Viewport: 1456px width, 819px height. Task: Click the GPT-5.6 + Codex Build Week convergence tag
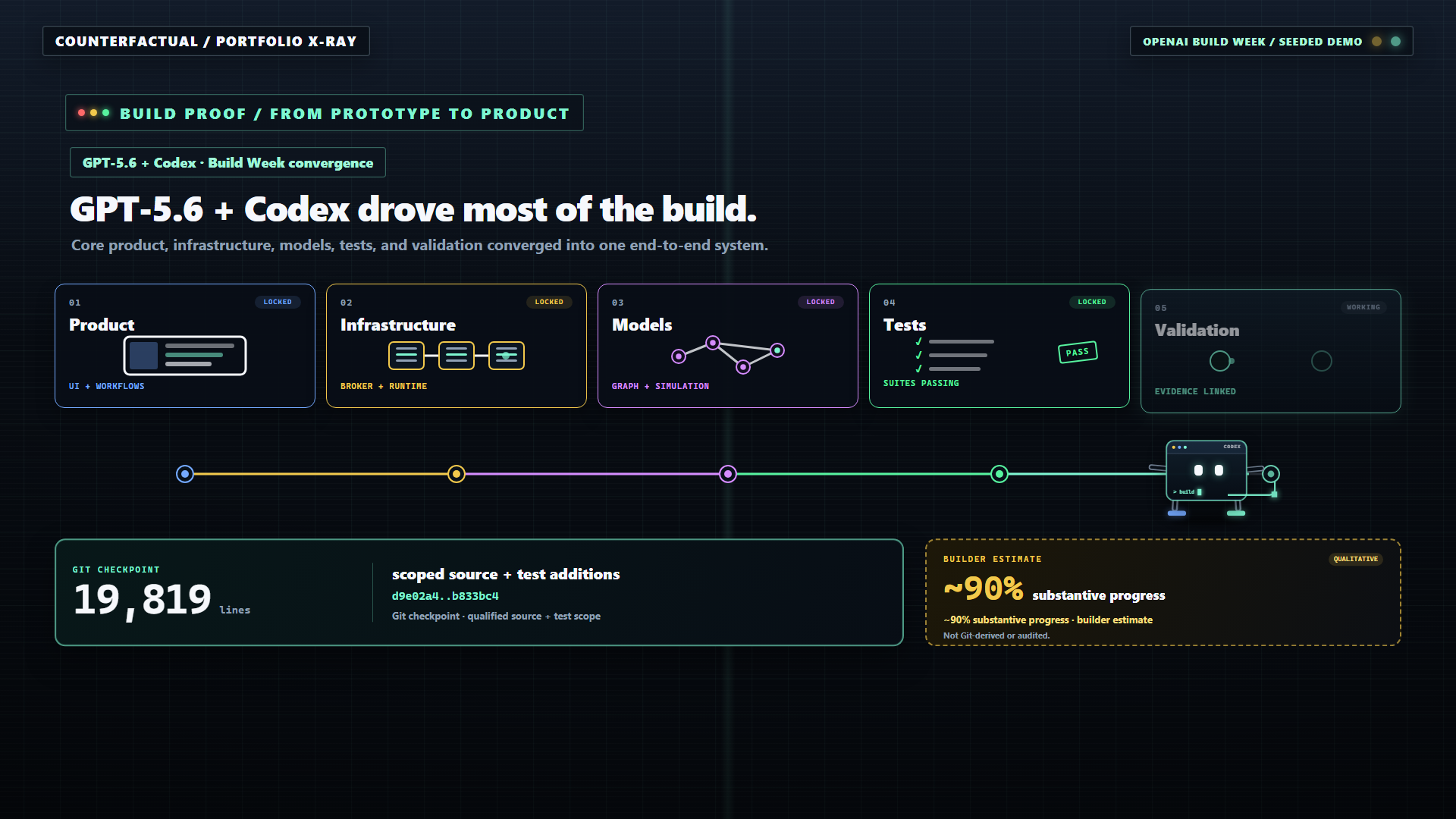227,162
